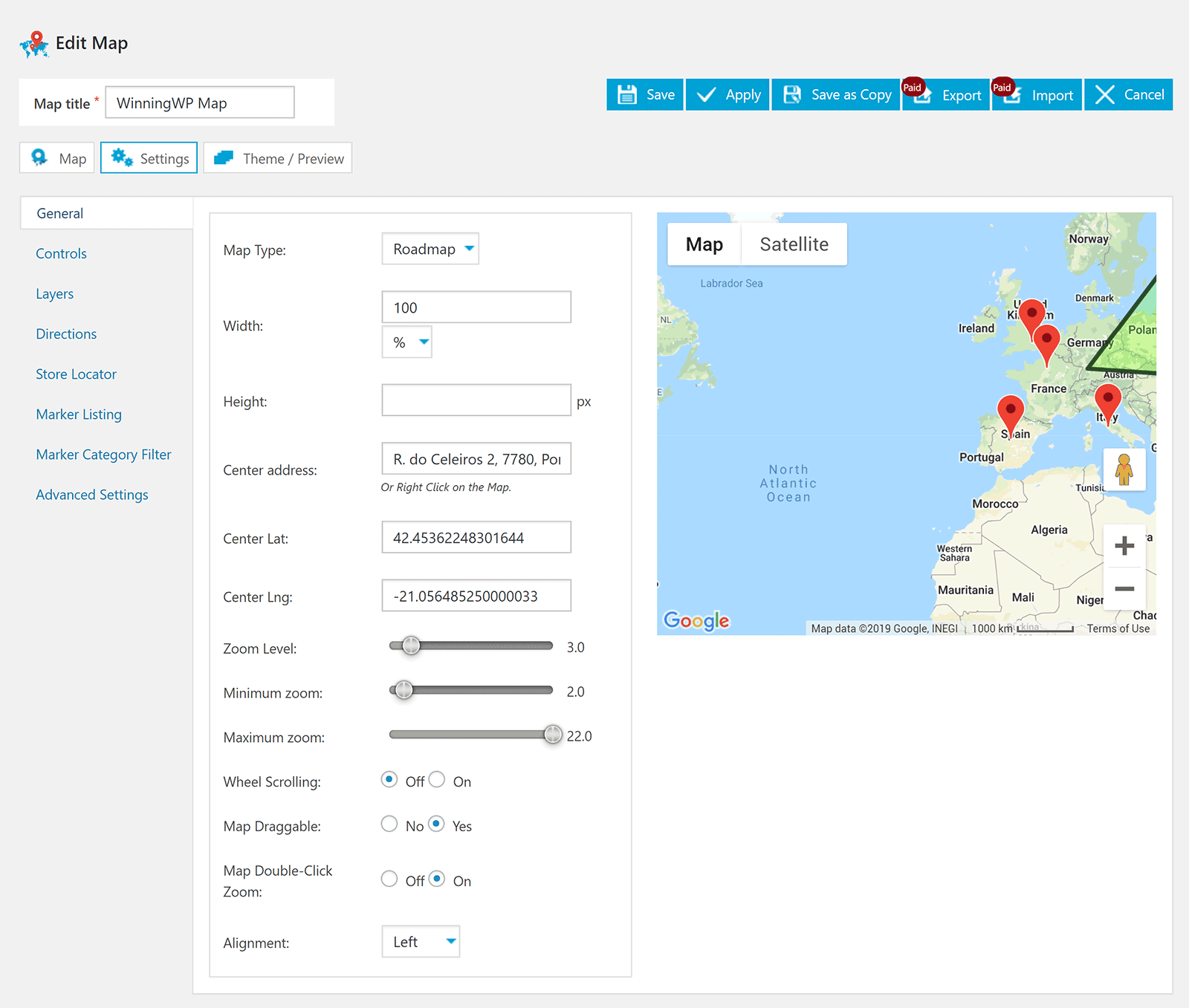Click the Apply checkmark icon
The width and height of the screenshot is (1189, 1008).
pos(706,94)
